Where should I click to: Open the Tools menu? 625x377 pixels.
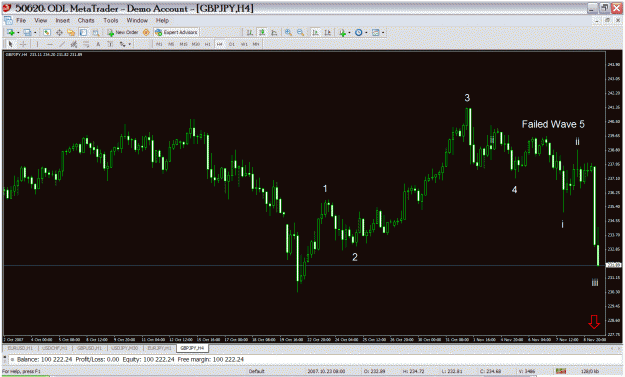point(110,20)
